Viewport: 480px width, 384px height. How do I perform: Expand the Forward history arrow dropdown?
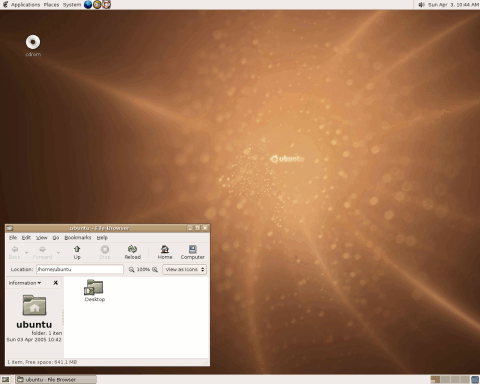(58, 253)
